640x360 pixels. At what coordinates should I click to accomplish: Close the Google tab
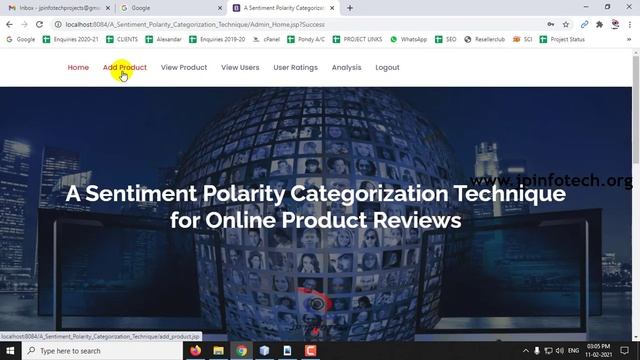[220, 8]
